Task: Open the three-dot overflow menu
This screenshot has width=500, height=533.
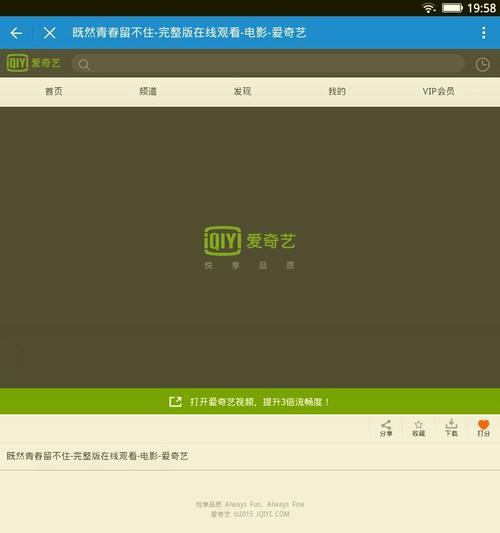Action: coord(483,33)
